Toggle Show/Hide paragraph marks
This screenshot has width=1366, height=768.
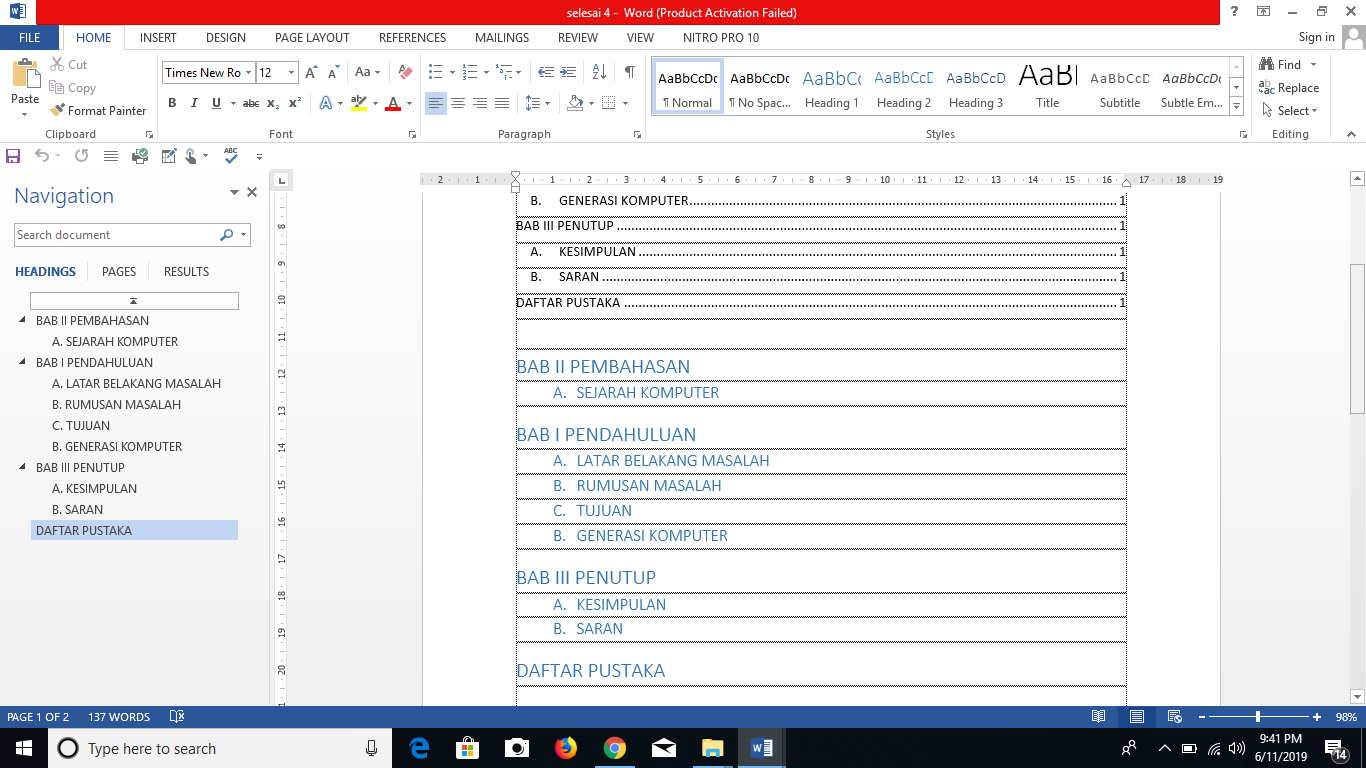[629, 72]
